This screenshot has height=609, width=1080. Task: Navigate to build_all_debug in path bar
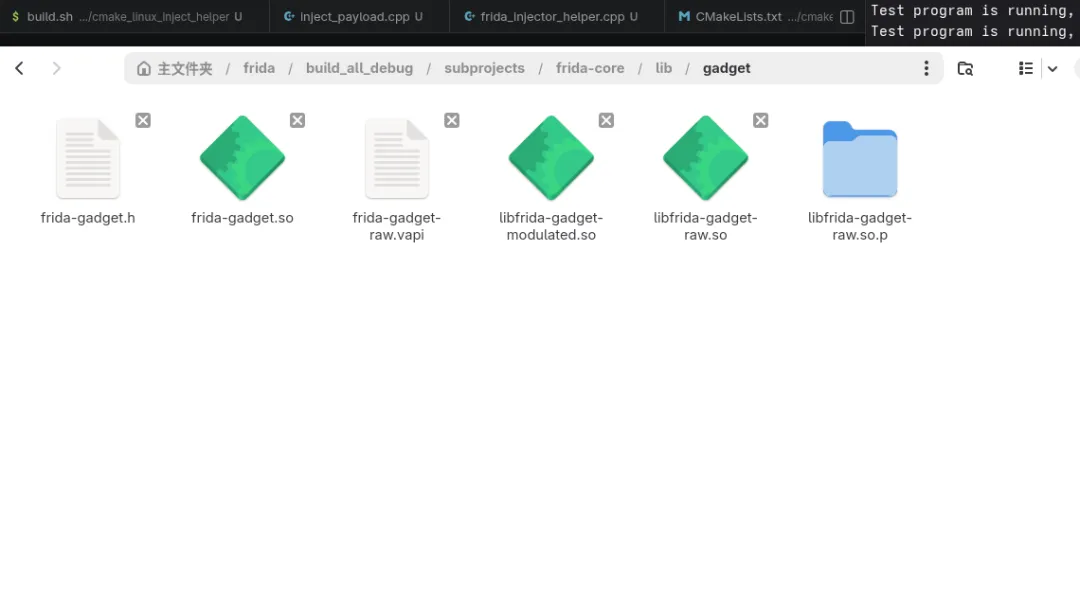coord(360,68)
